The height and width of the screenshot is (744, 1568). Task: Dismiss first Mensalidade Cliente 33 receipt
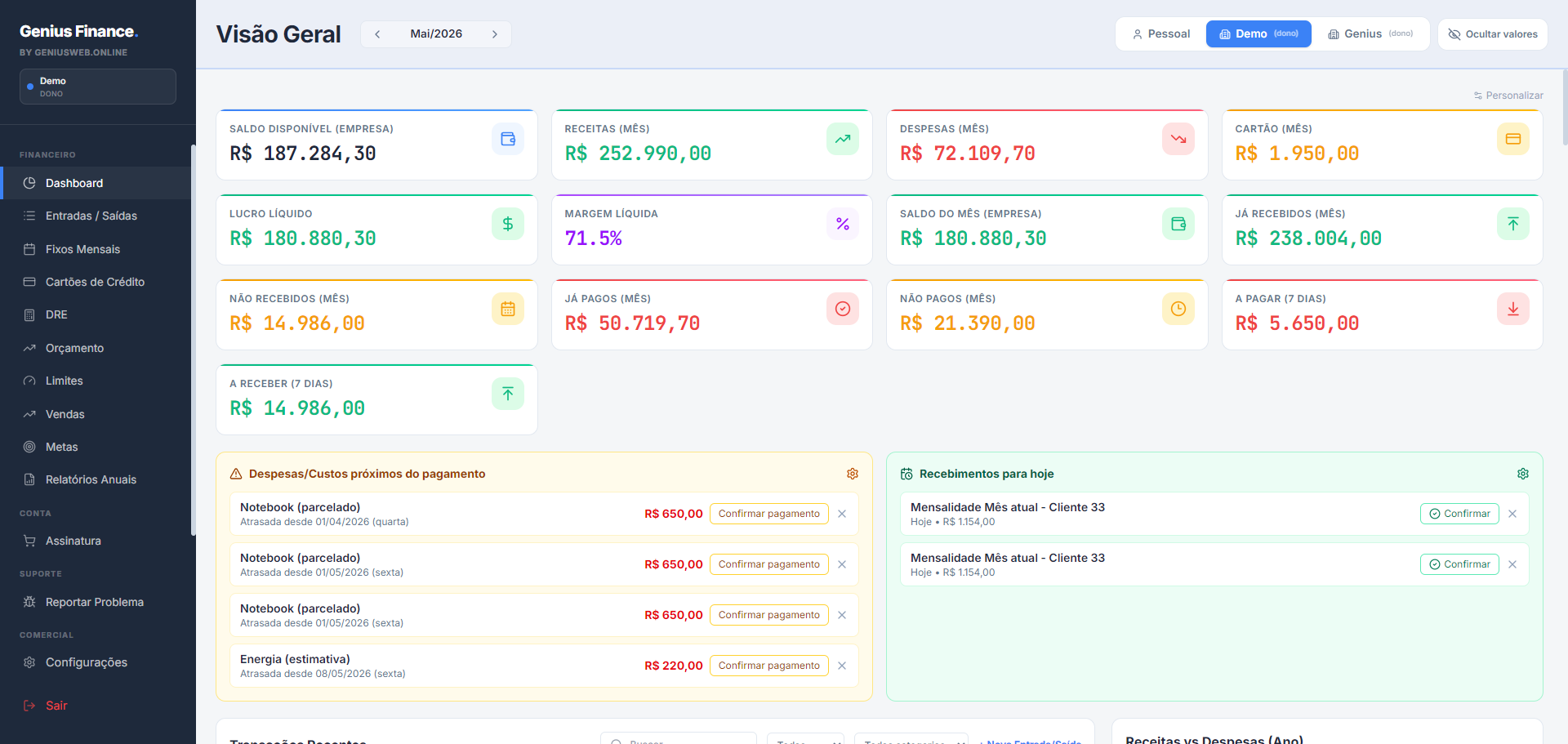pos(1512,514)
